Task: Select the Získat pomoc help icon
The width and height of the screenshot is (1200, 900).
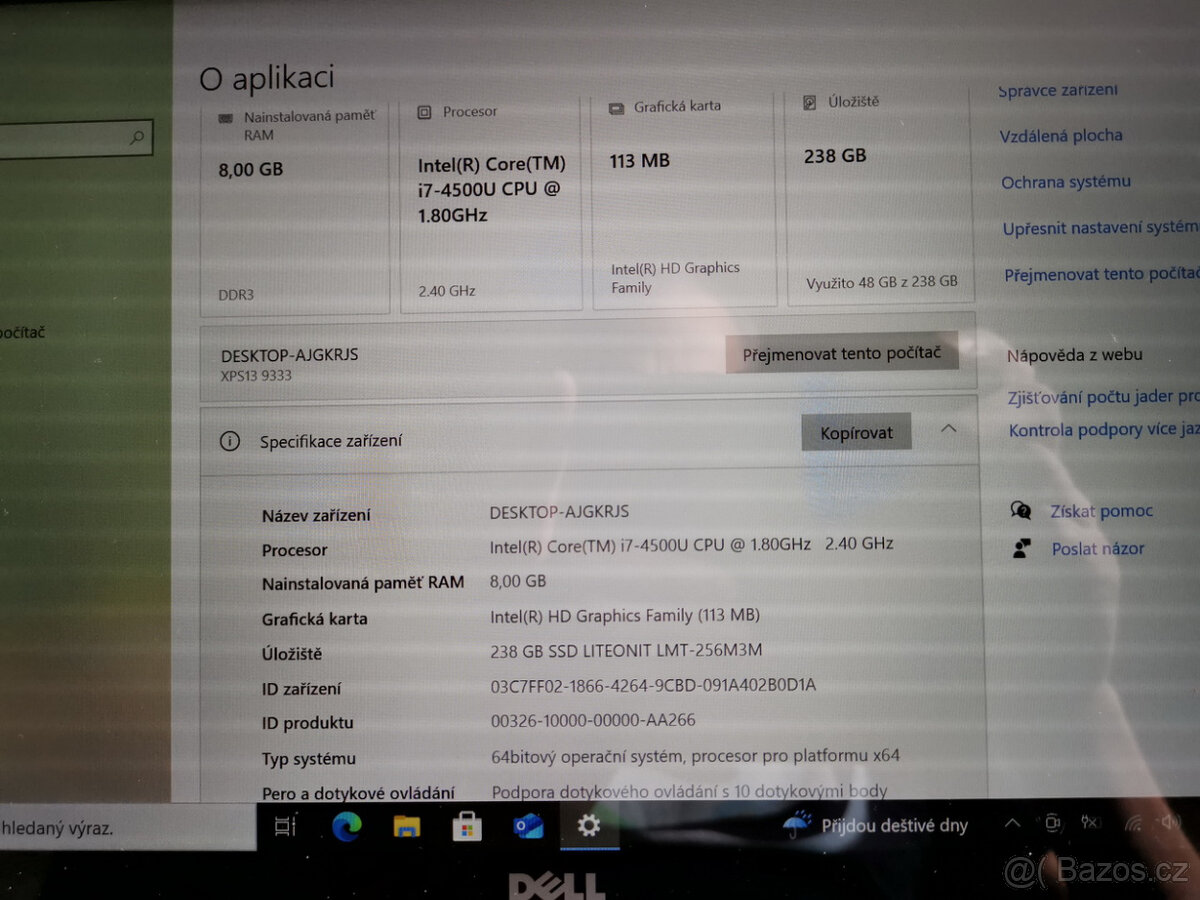Action: coord(1021,511)
